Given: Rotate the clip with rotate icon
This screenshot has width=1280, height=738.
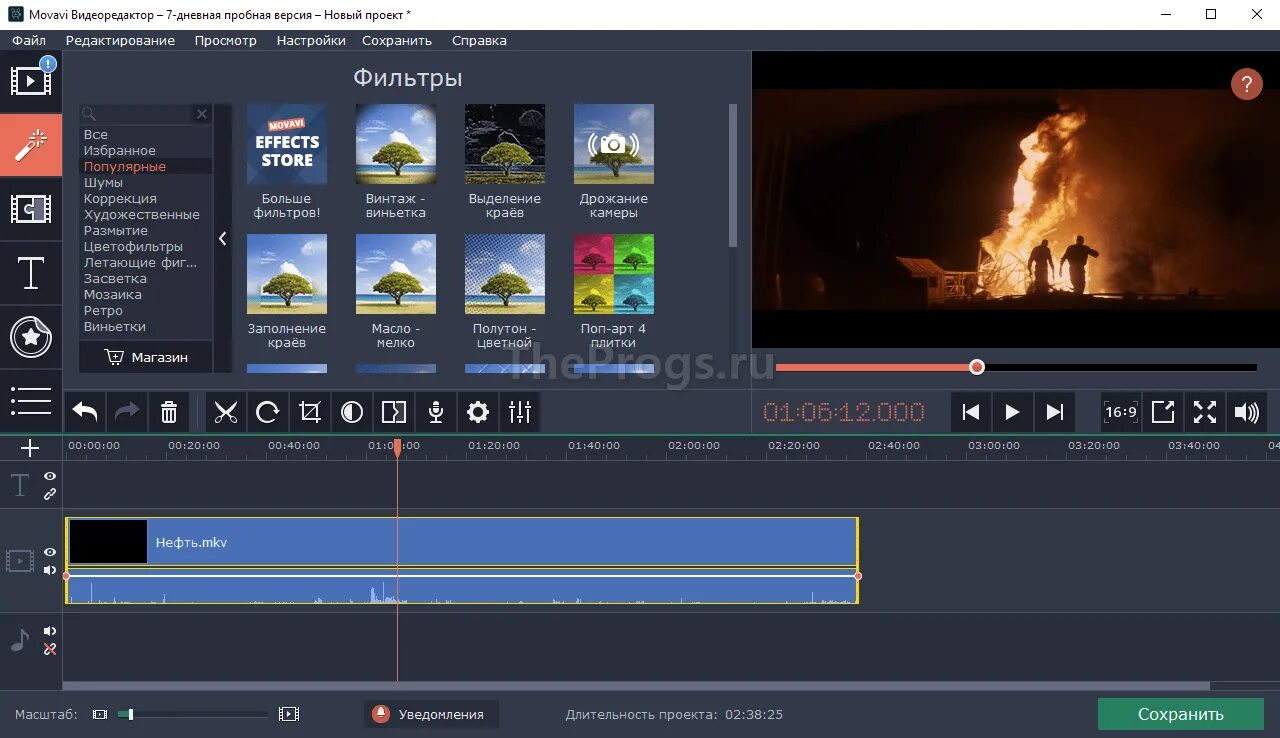Looking at the screenshot, I should [268, 412].
